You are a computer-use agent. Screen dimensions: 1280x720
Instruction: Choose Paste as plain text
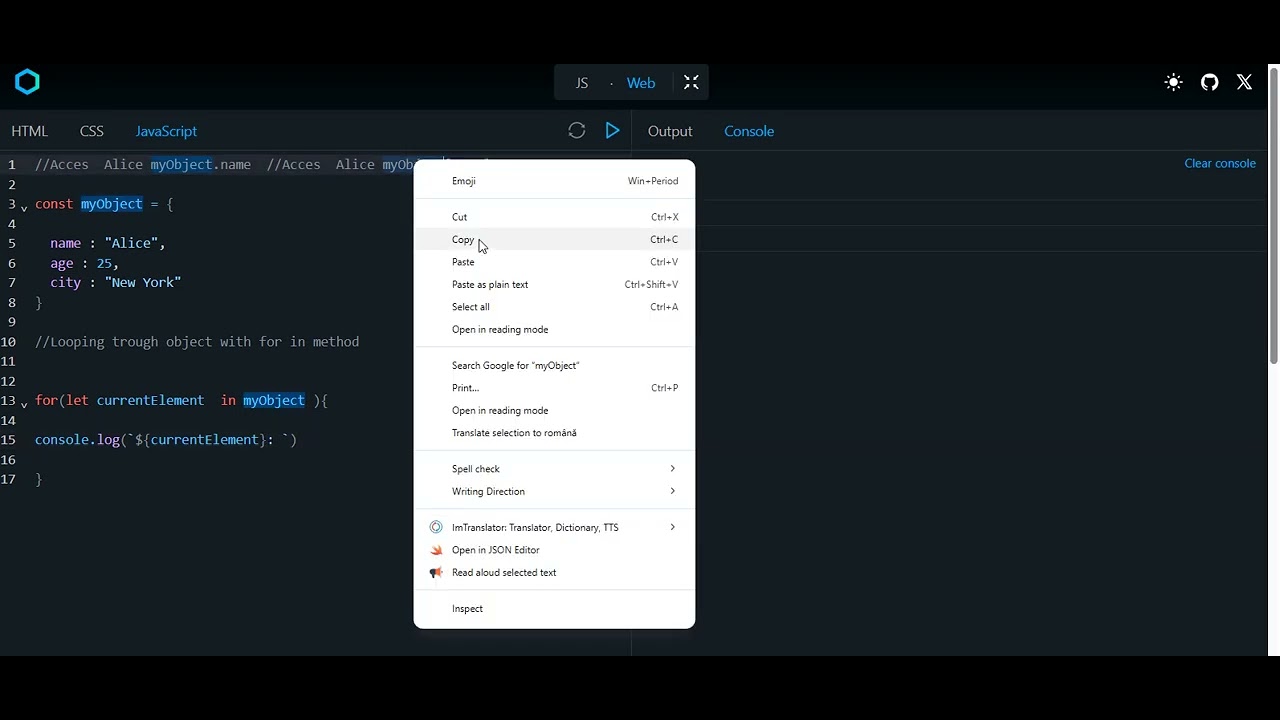[554, 285]
